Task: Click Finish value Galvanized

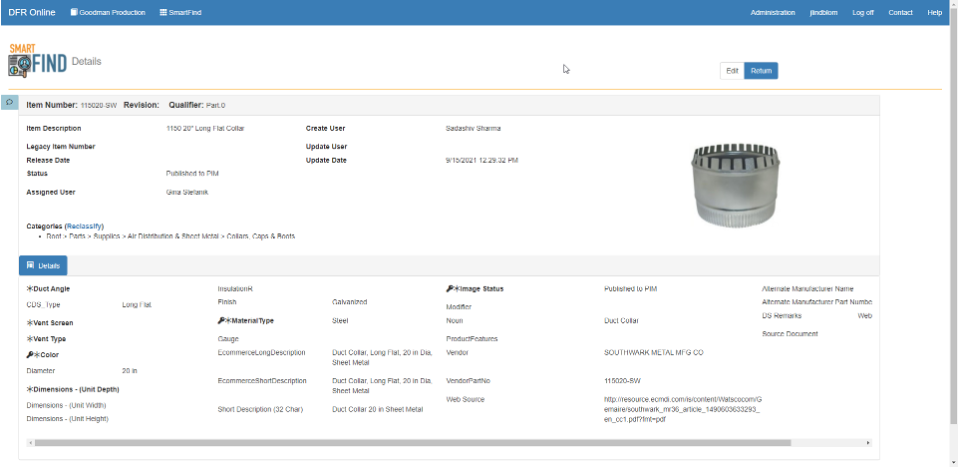Action: 349,302
